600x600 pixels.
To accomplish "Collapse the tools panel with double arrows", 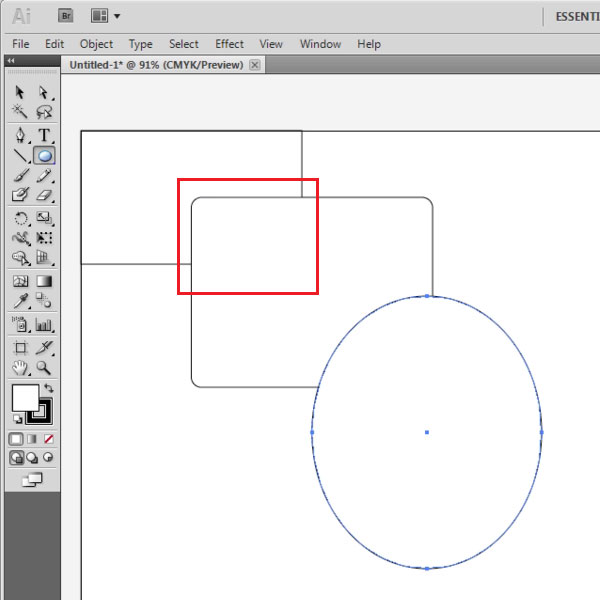I will click(x=11, y=60).
